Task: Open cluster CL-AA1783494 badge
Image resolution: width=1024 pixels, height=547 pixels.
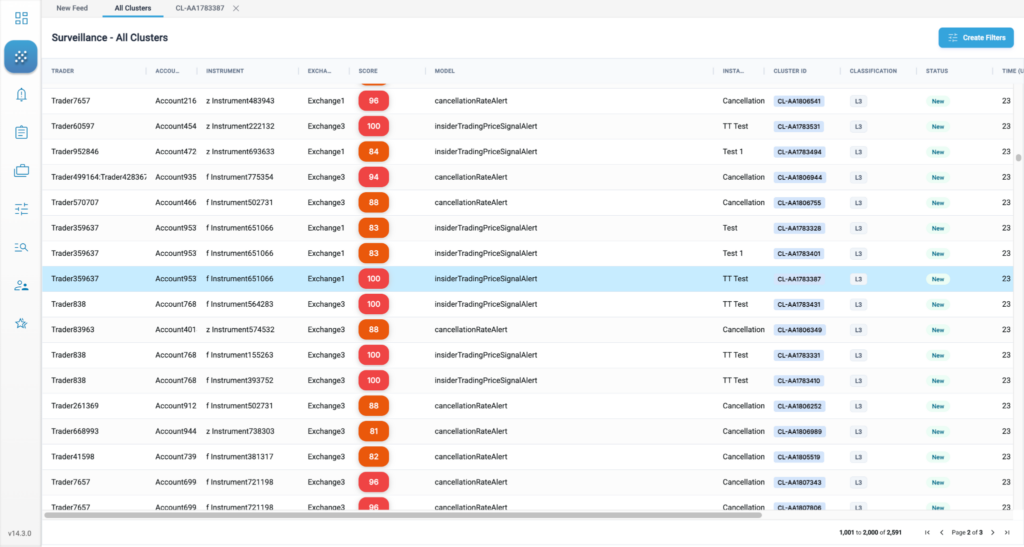Action: click(x=799, y=152)
